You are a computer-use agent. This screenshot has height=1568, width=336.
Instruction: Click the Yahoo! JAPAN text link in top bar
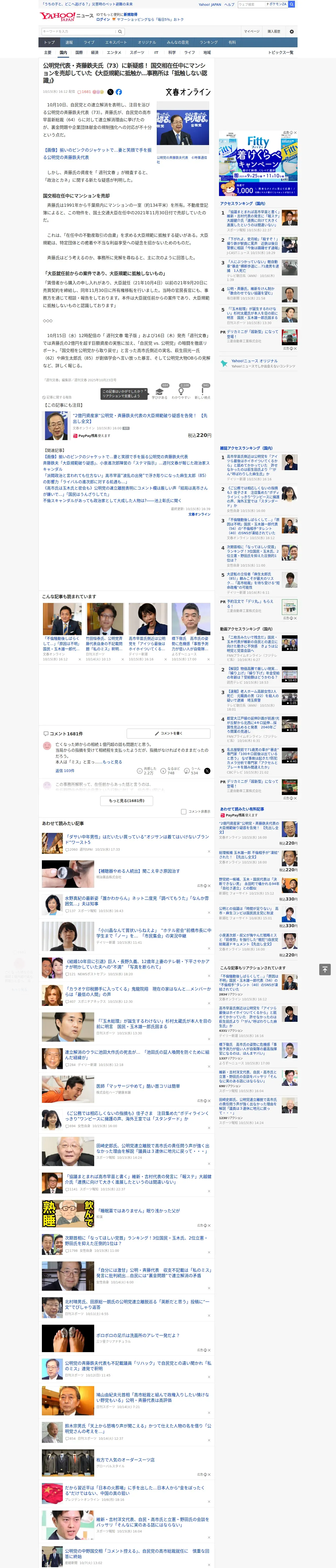click(210, 4)
